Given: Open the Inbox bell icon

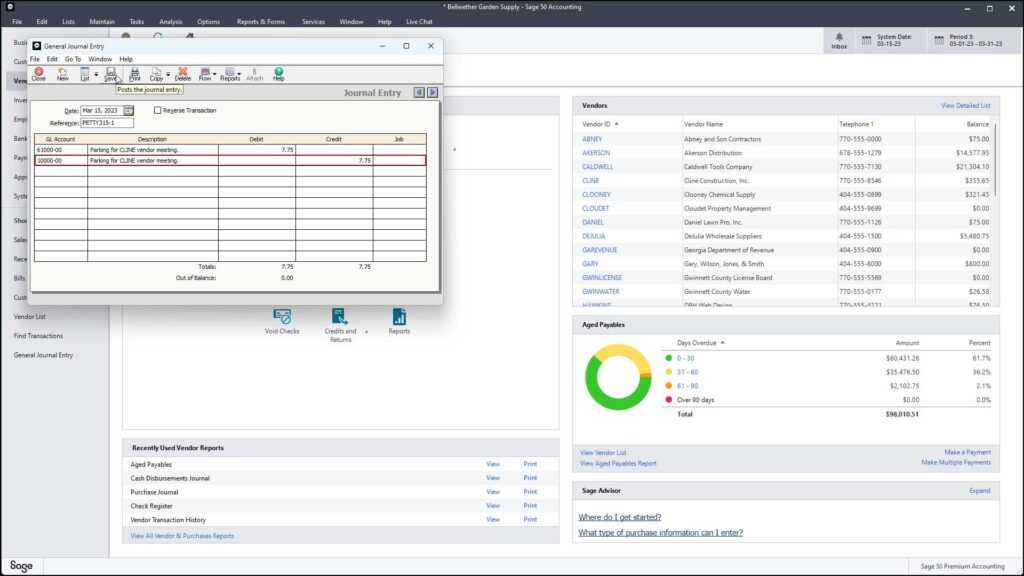Looking at the screenshot, I should [x=839, y=40].
